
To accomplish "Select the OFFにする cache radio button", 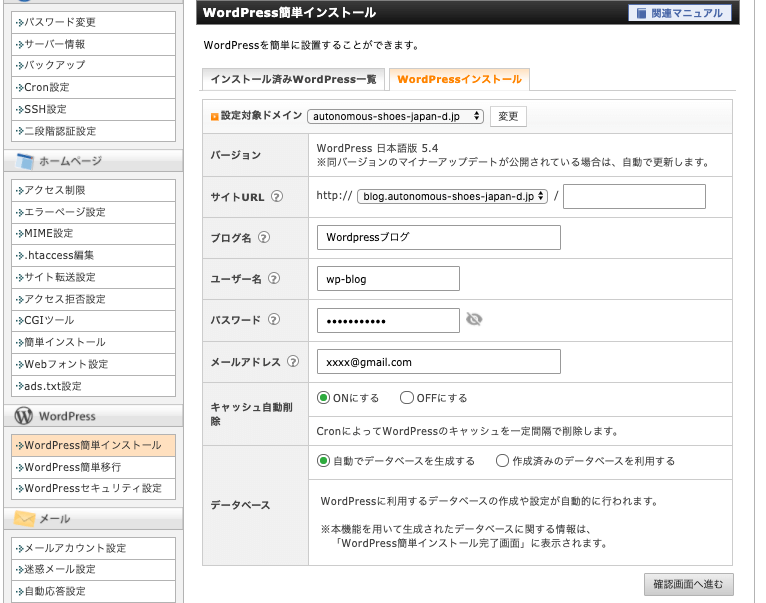I will pyautogui.click(x=406, y=398).
